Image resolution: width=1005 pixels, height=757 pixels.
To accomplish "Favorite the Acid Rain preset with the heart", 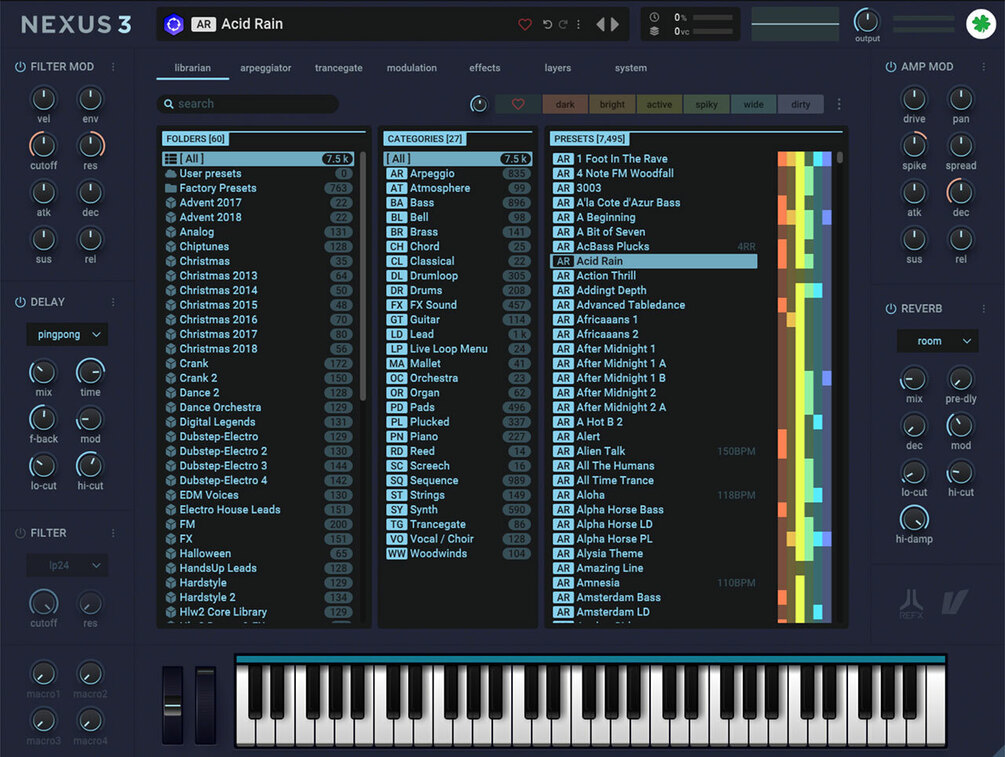I will (525, 24).
